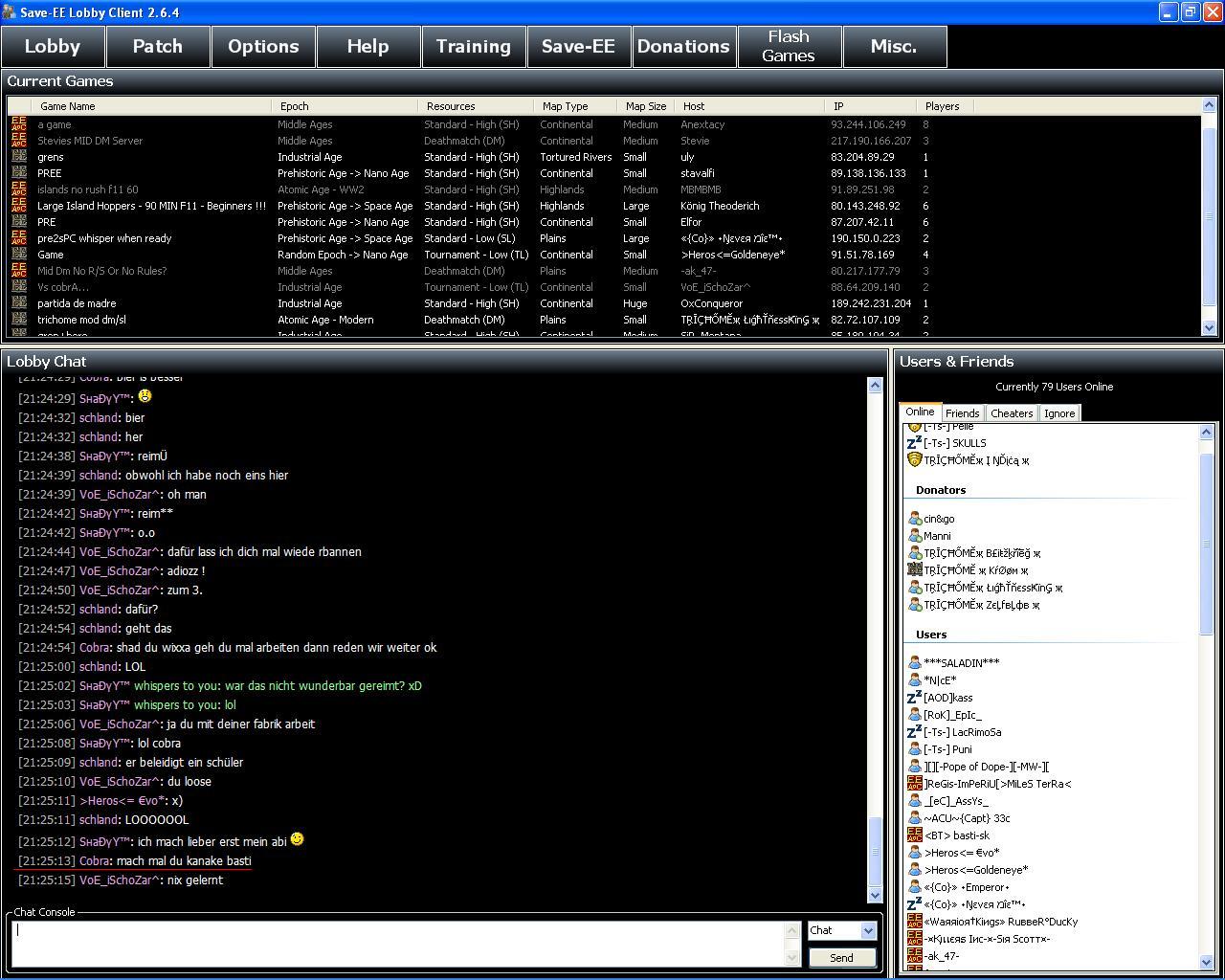The width and height of the screenshot is (1225, 980).
Task: Click the game icon beside 'grens' row
Action: (18, 157)
